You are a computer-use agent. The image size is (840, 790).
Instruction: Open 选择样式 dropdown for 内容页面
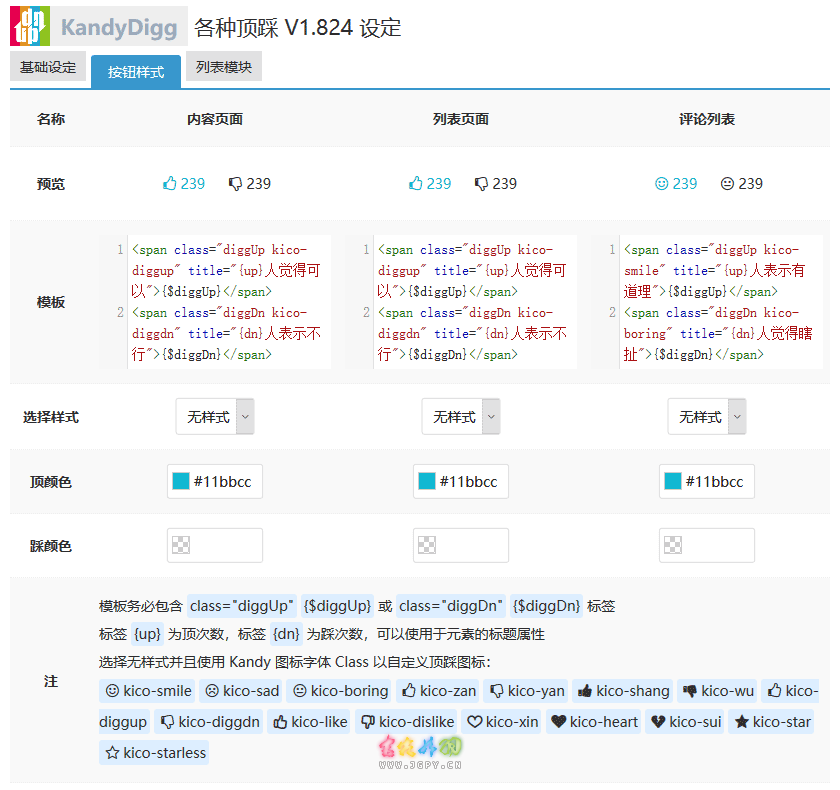tap(215, 416)
